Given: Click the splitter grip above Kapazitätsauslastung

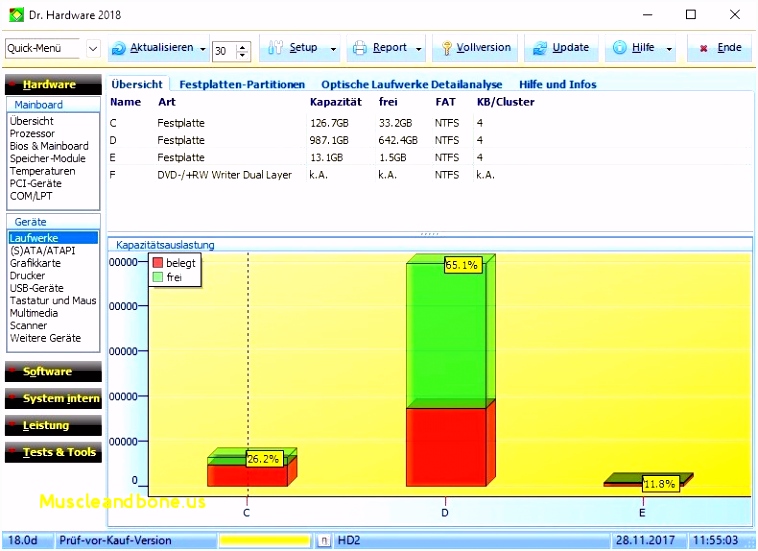Looking at the screenshot, I should click(x=429, y=234).
